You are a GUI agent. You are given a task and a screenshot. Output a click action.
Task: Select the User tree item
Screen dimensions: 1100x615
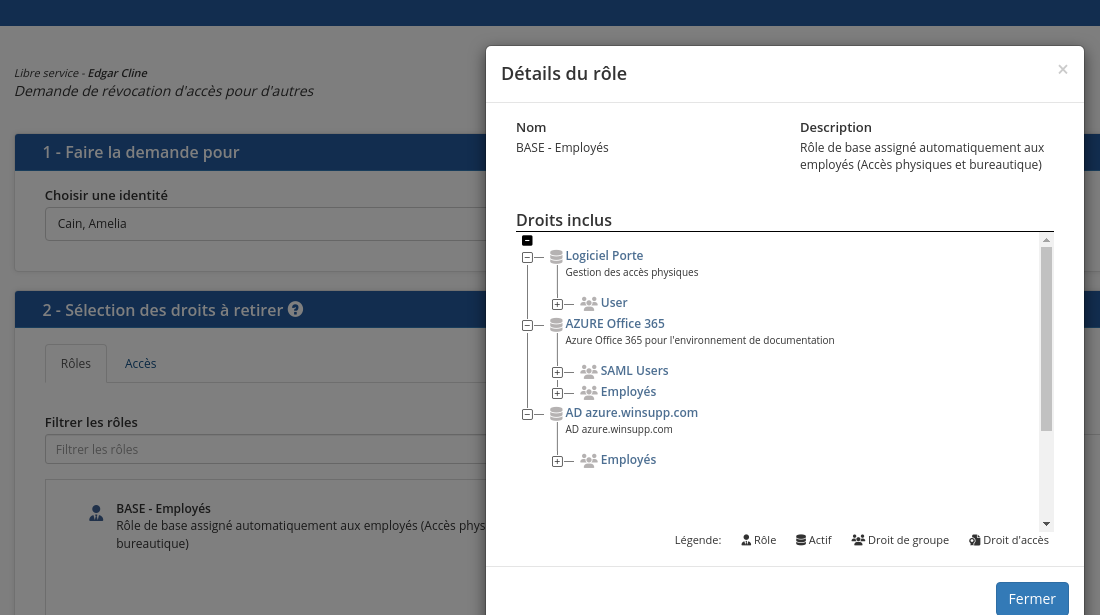click(x=614, y=302)
